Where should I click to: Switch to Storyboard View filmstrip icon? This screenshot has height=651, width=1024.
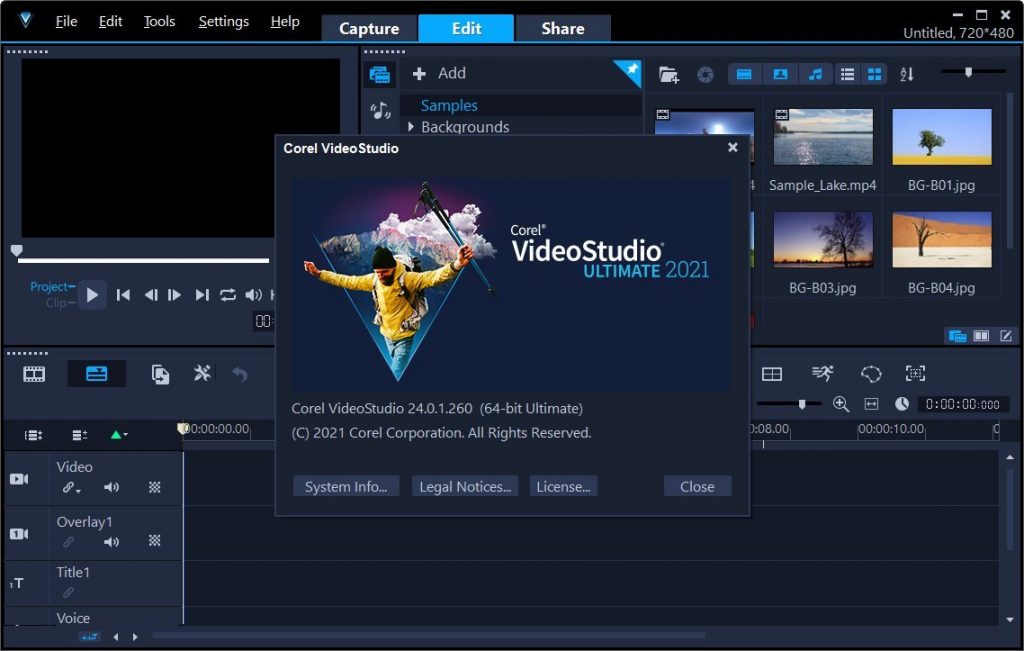click(x=35, y=374)
